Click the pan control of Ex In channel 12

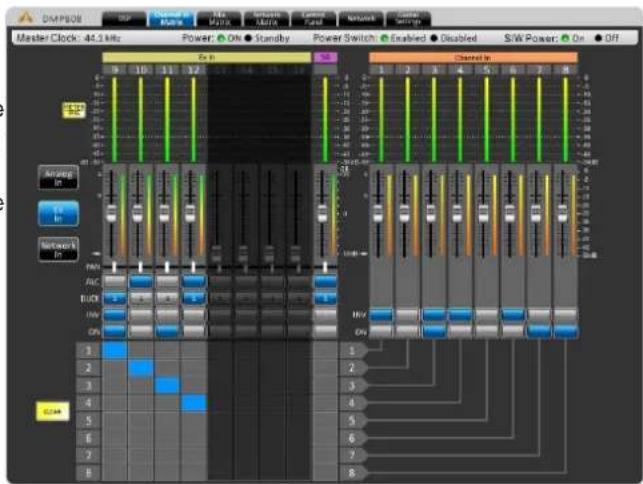[193, 267]
